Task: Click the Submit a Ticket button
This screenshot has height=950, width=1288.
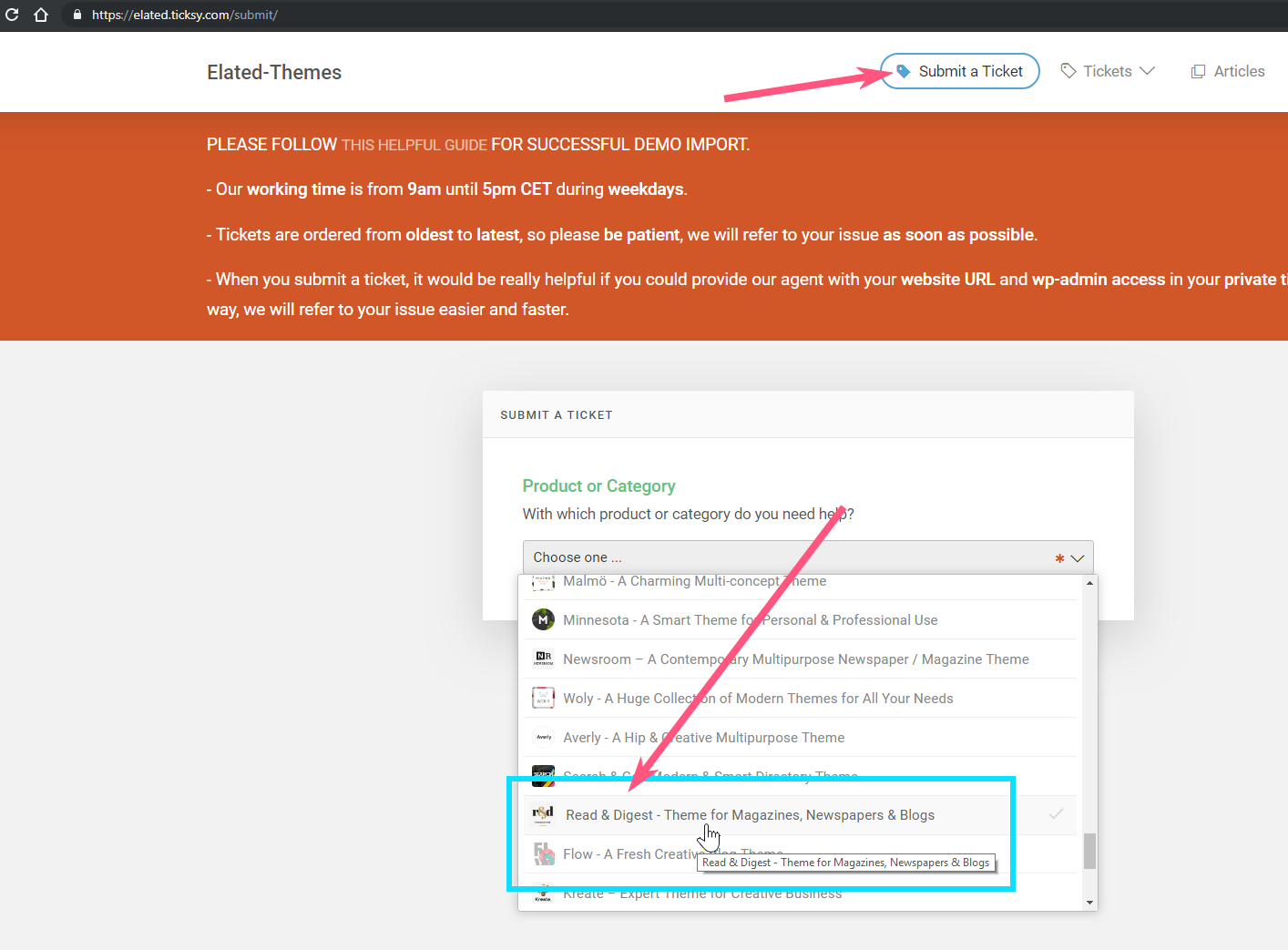Action: (960, 71)
